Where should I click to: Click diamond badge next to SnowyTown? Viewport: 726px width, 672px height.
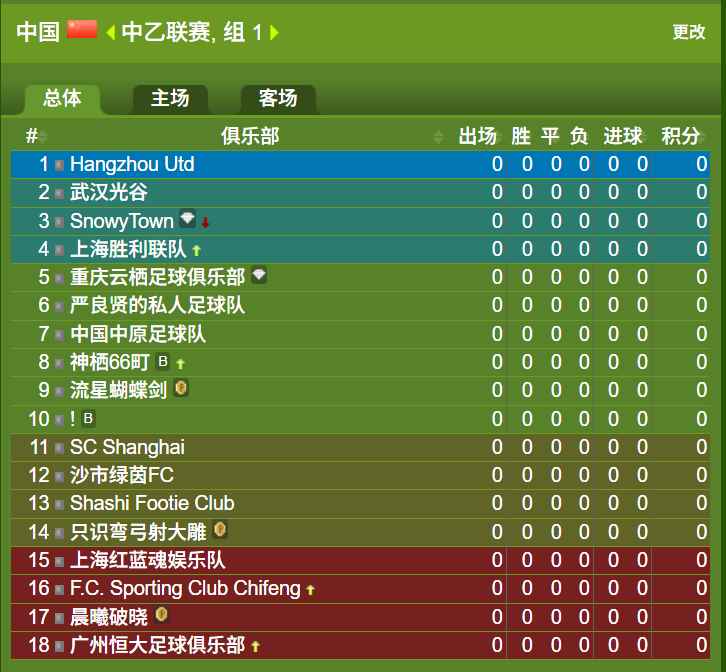point(188,218)
